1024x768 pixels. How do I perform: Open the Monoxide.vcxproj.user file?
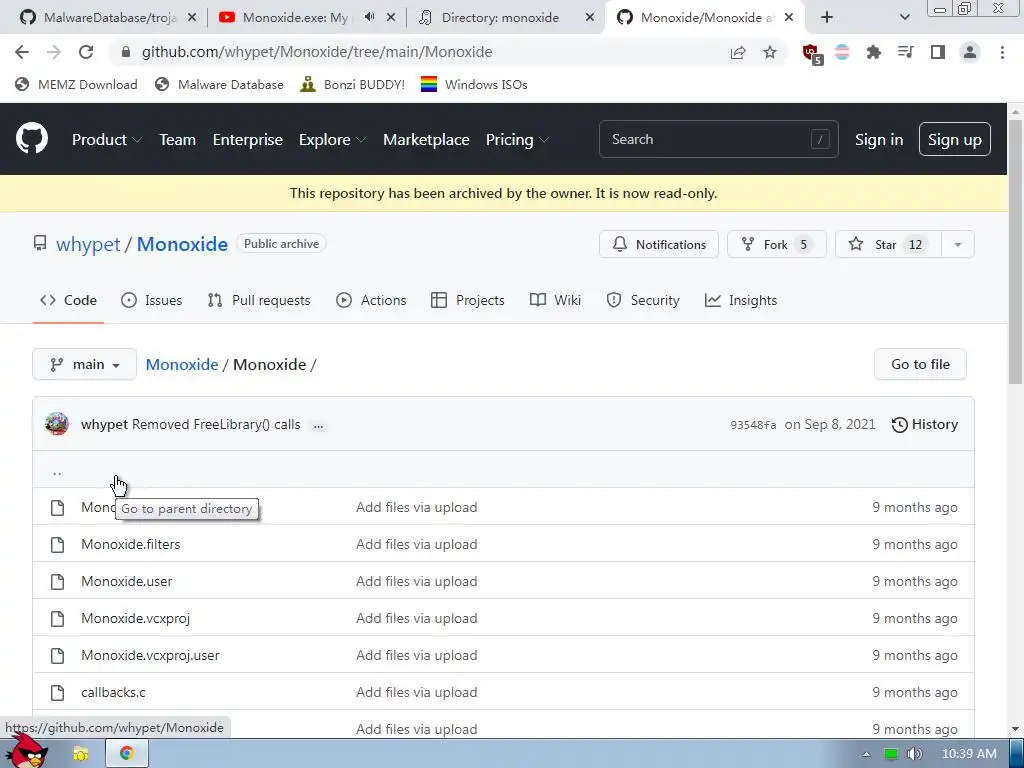coord(150,655)
